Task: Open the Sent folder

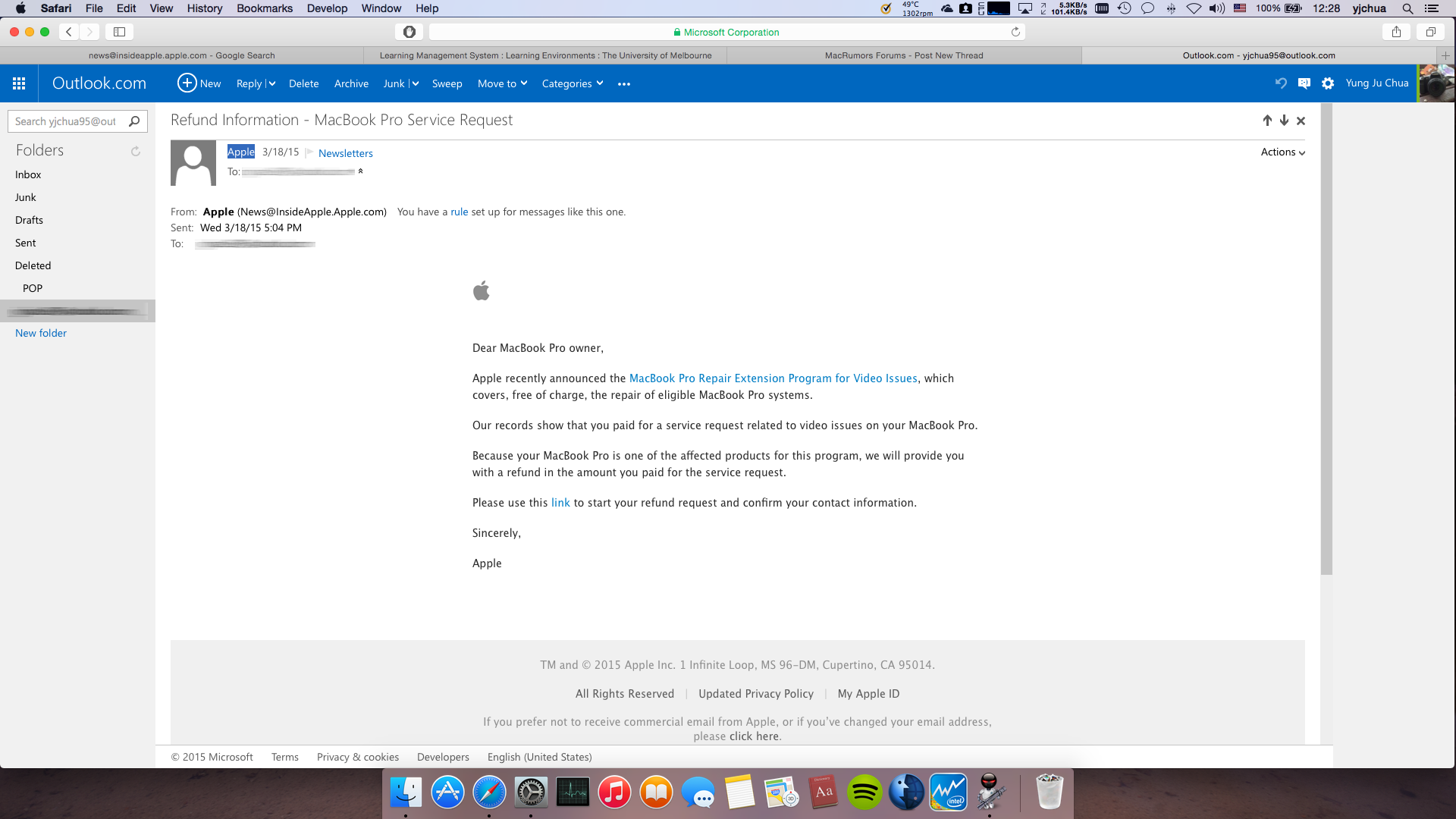Action: [x=25, y=243]
